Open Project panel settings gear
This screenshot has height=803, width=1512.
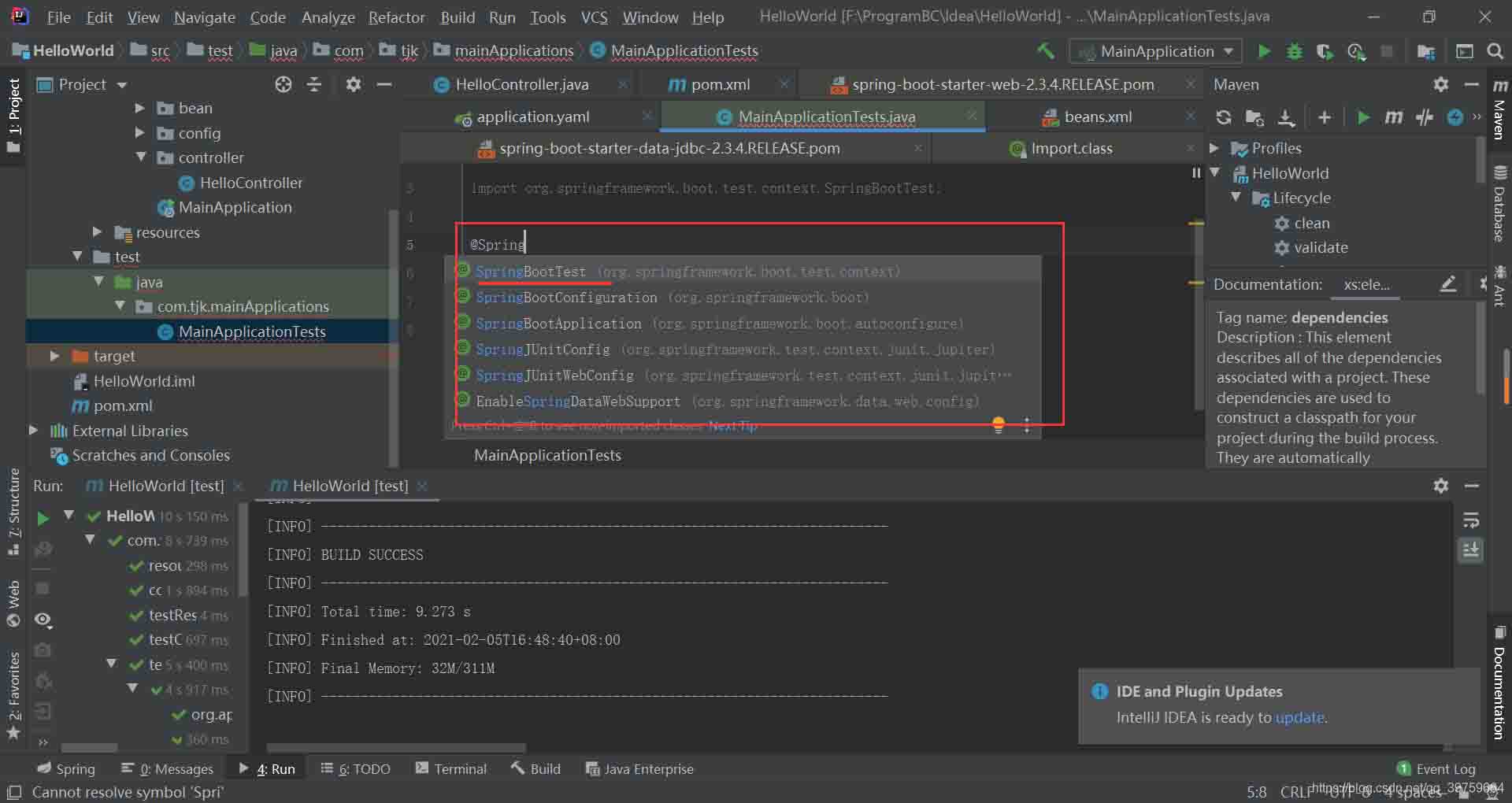(354, 84)
